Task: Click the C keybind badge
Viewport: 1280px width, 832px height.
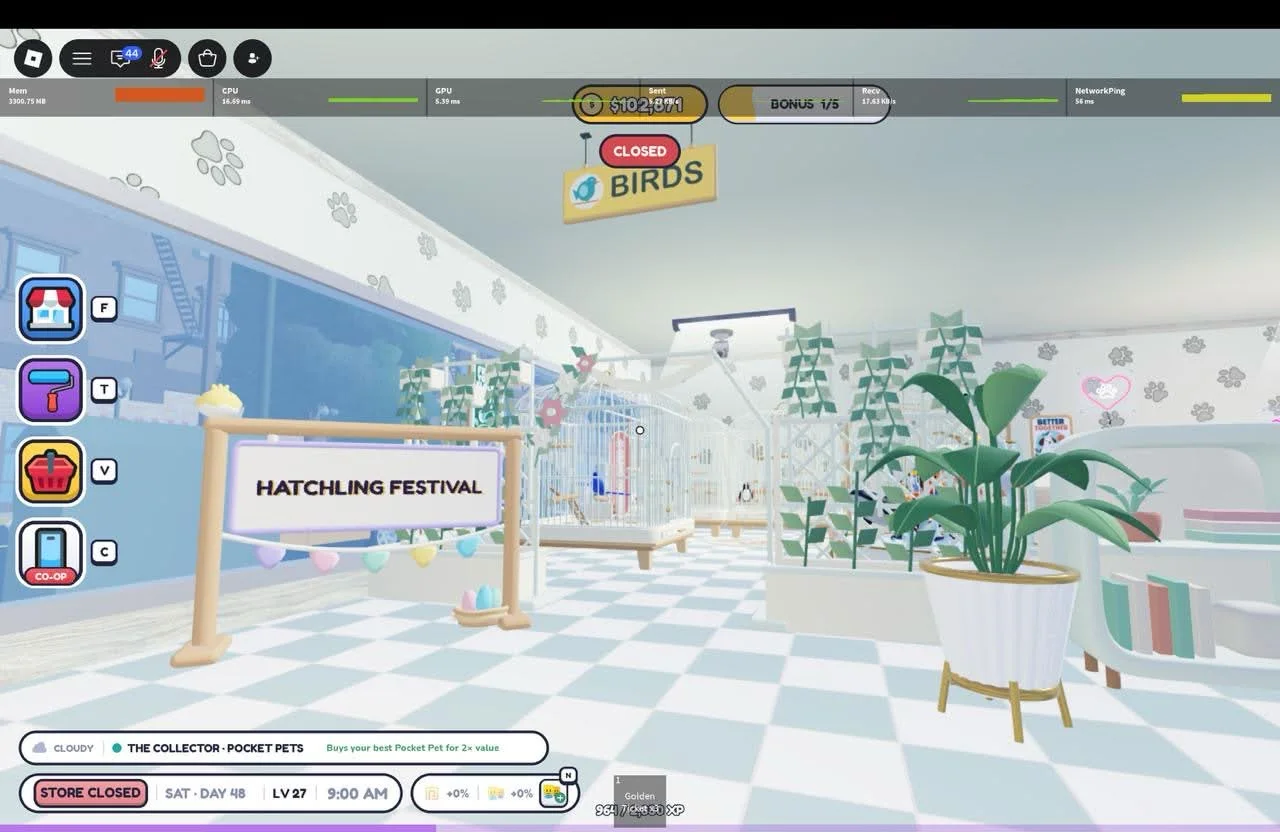Action: coord(104,551)
